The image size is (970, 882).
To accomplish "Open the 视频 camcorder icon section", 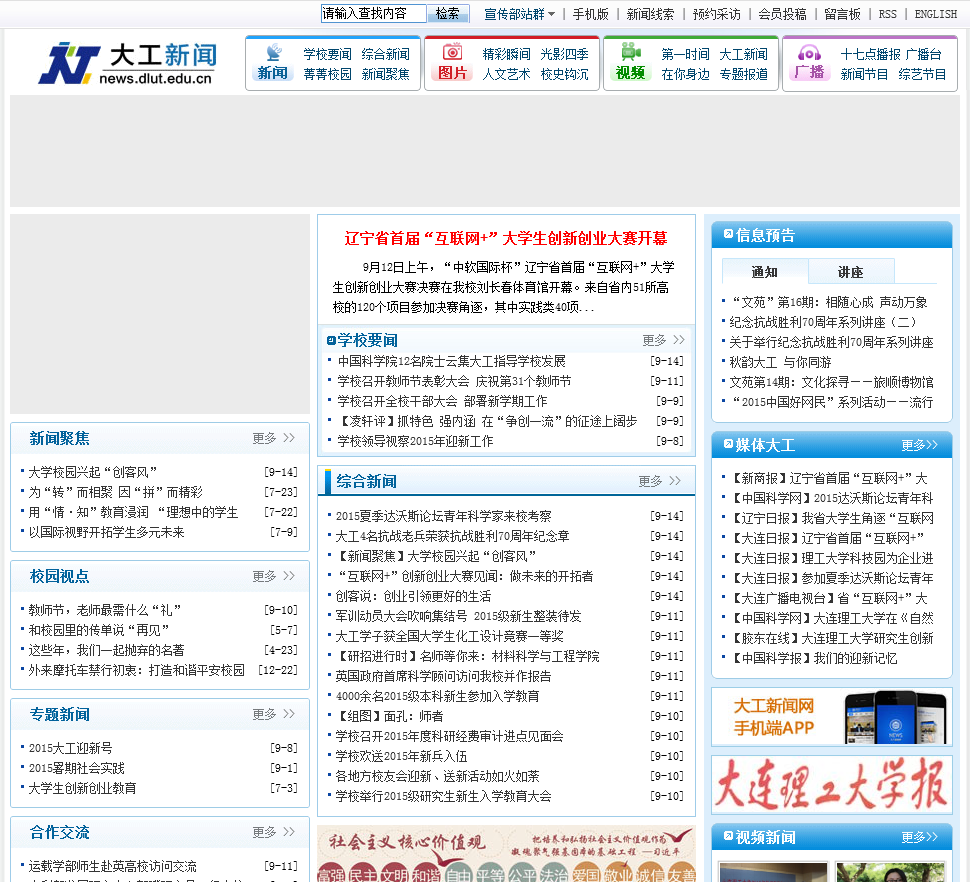I will click(631, 52).
